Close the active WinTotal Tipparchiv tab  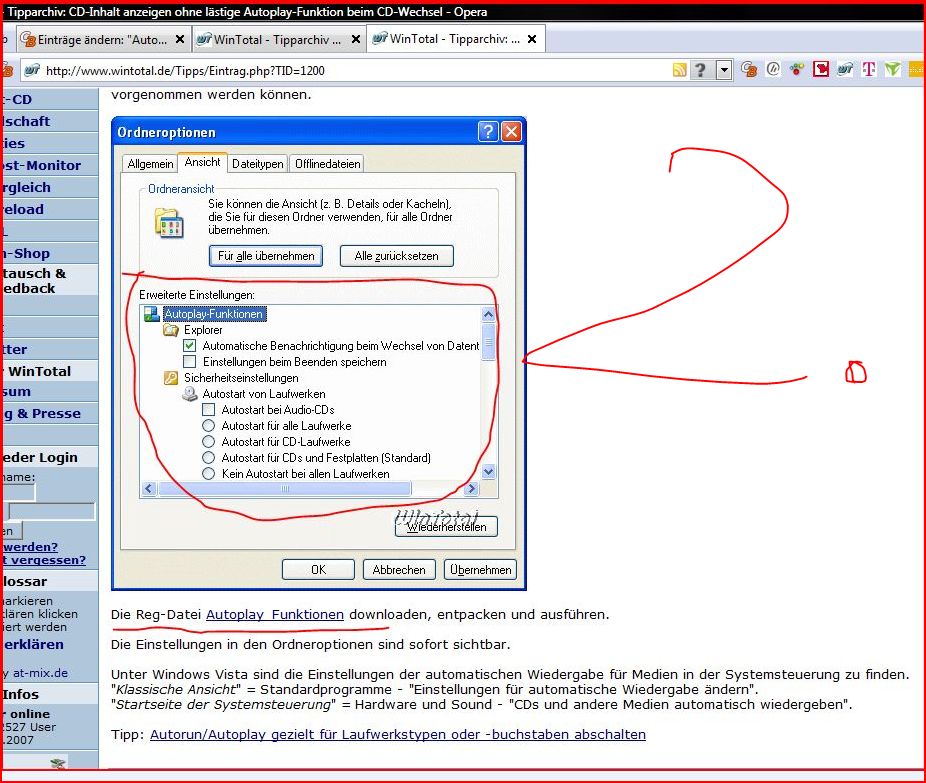pyautogui.click(x=532, y=39)
